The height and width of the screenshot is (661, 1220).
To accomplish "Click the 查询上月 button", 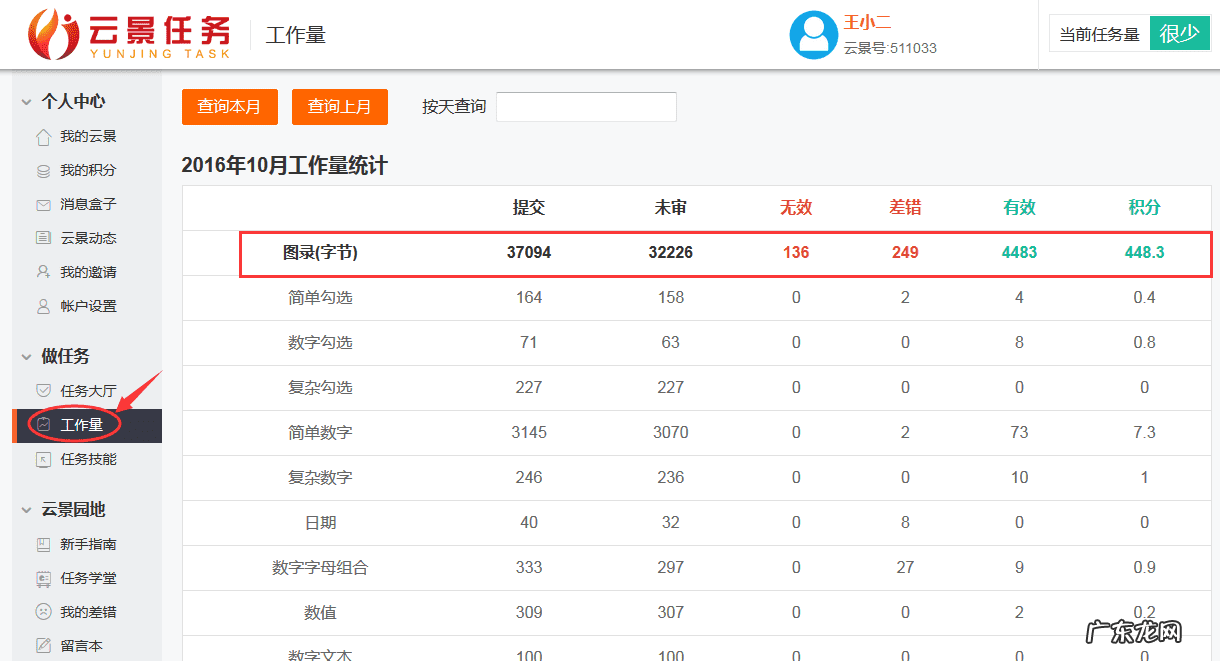I will click(x=339, y=106).
